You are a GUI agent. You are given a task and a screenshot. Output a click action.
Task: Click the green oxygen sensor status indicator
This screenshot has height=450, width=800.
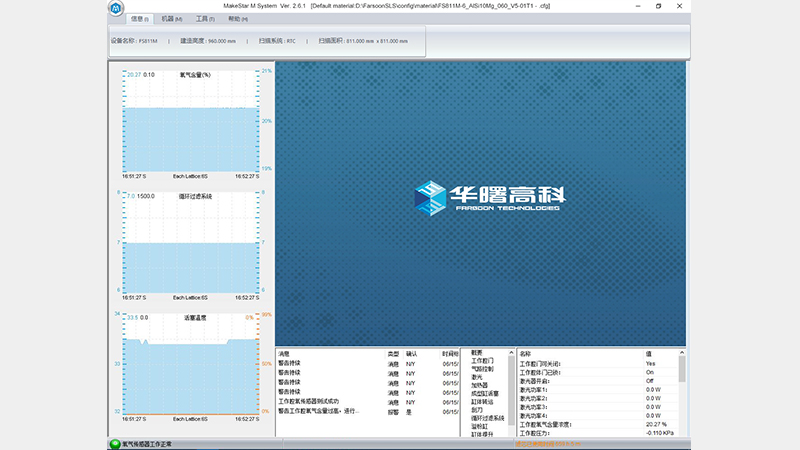(115, 444)
